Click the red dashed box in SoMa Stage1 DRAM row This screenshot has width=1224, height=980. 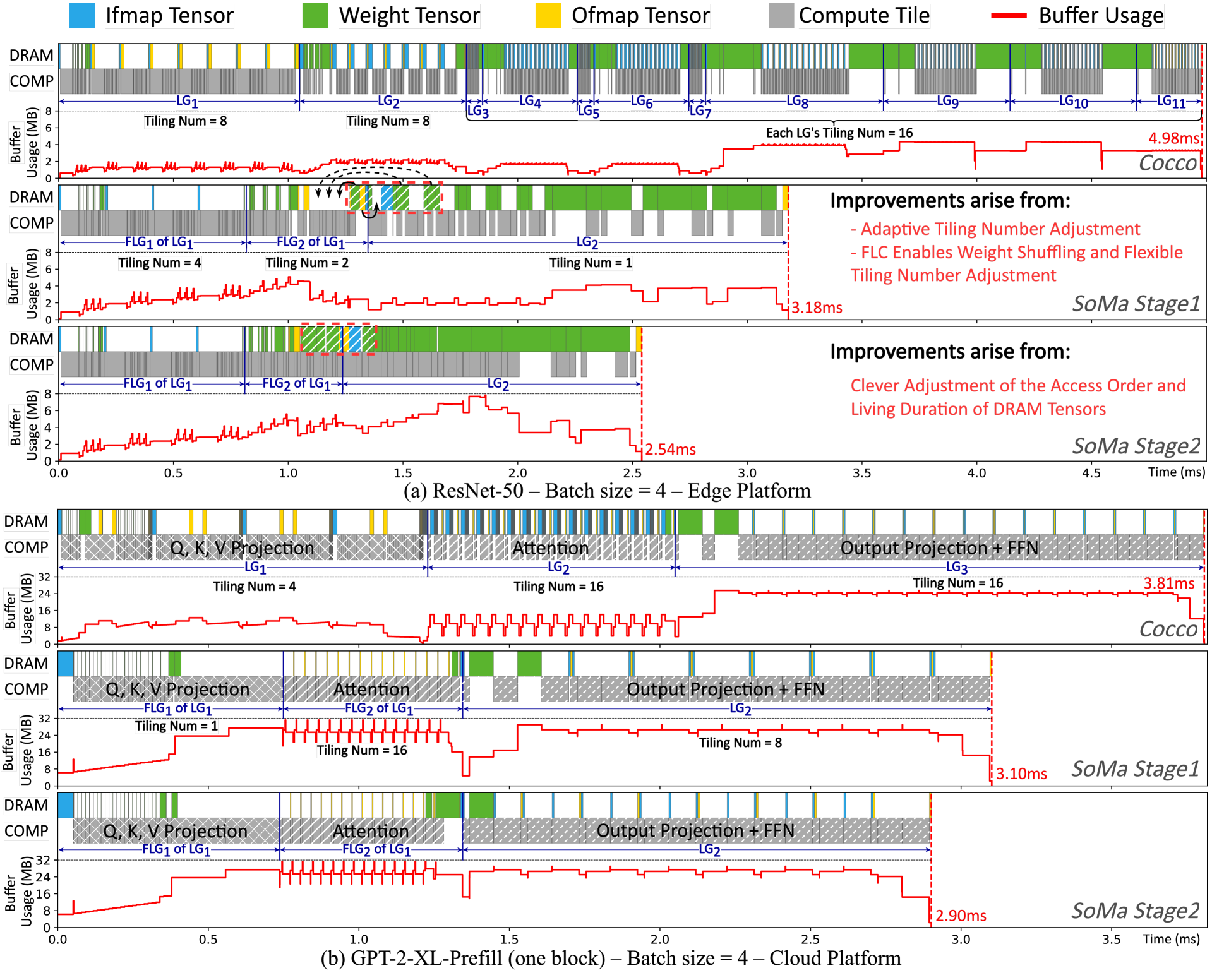point(395,197)
